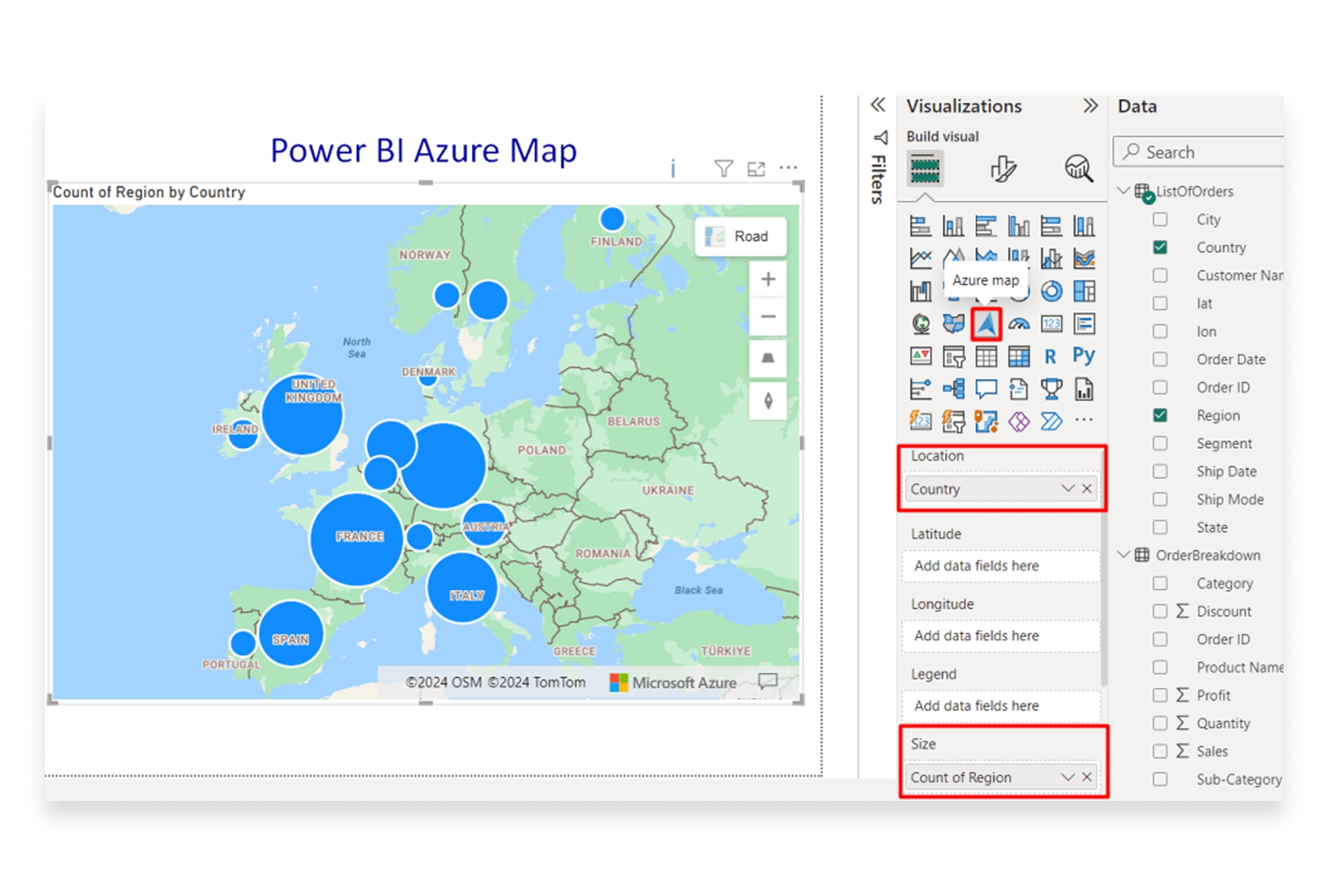
Task: Select the Filled map visual icon
Action: tap(954, 324)
